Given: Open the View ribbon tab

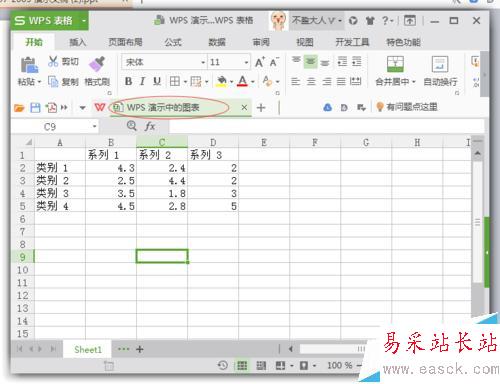Looking at the screenshot, I should [305, 42].
